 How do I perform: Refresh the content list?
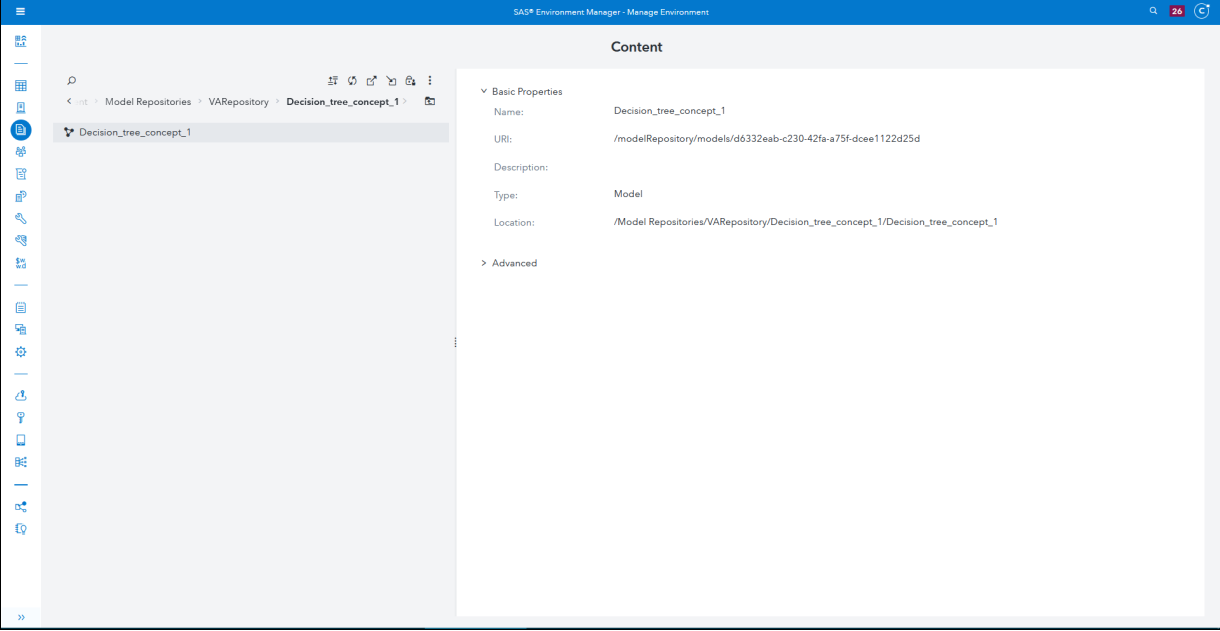tap(352, 80)
